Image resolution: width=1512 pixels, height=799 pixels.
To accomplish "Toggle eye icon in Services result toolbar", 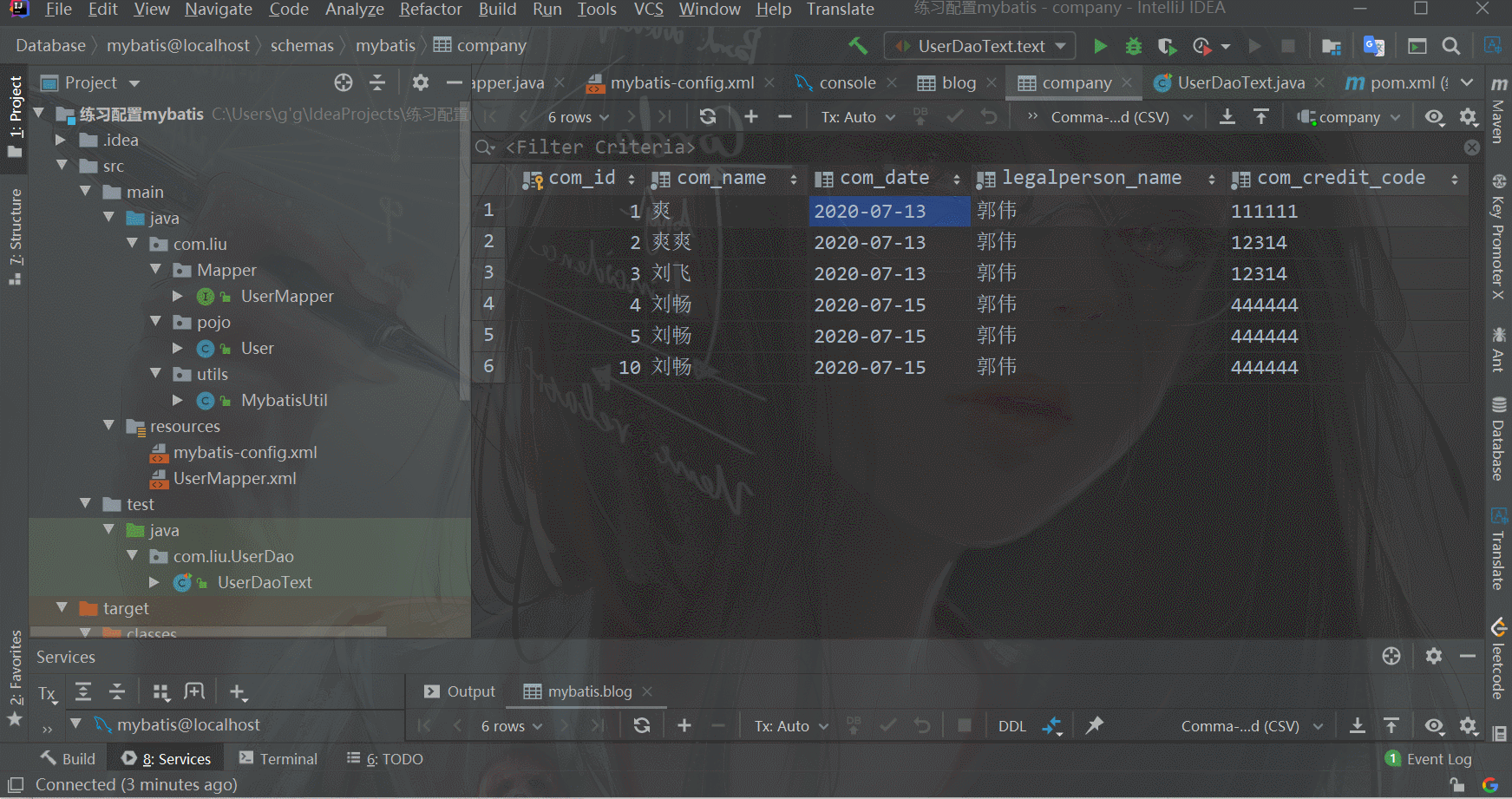I will click(1435, 725).
